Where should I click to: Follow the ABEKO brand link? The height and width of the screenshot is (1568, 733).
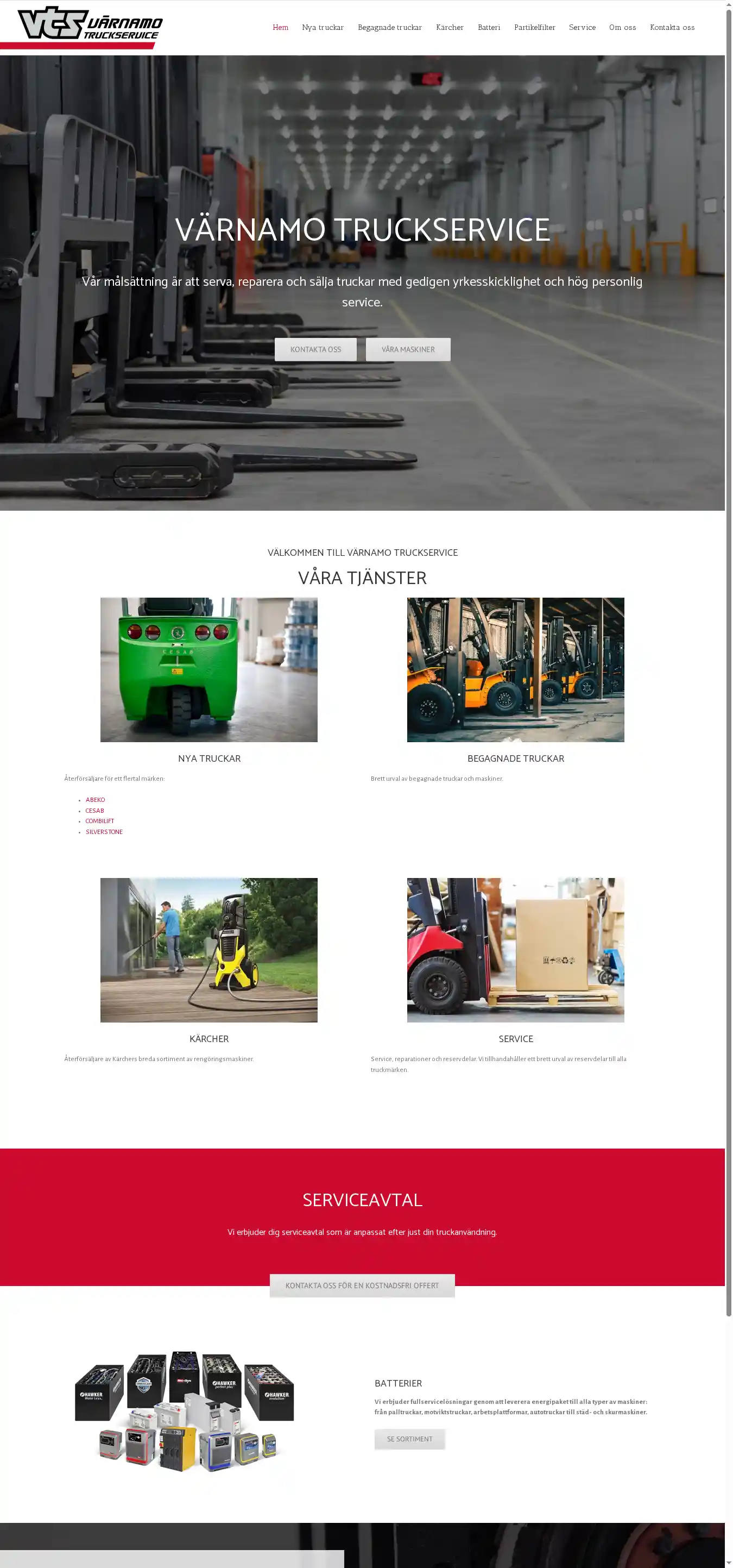click(x=95, y=800)
